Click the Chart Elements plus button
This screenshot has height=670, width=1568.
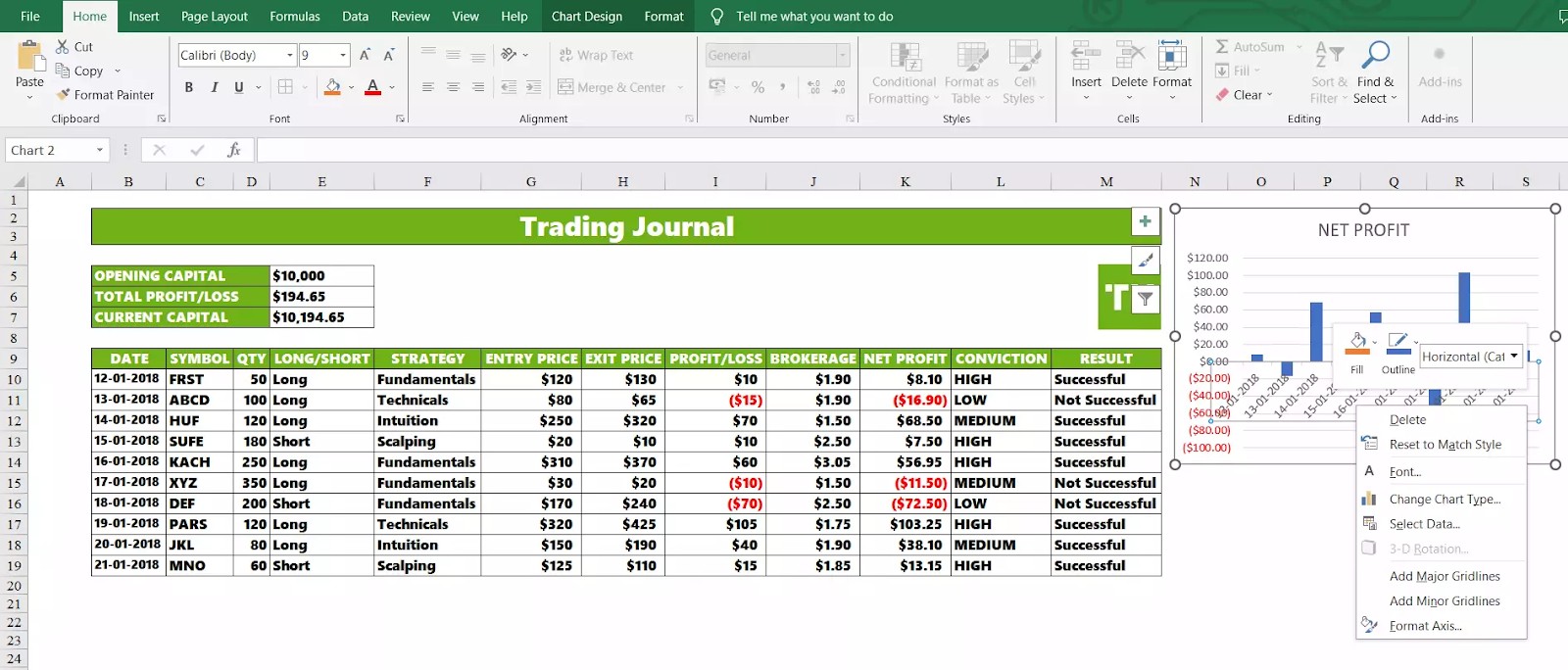click(1145, 221)
